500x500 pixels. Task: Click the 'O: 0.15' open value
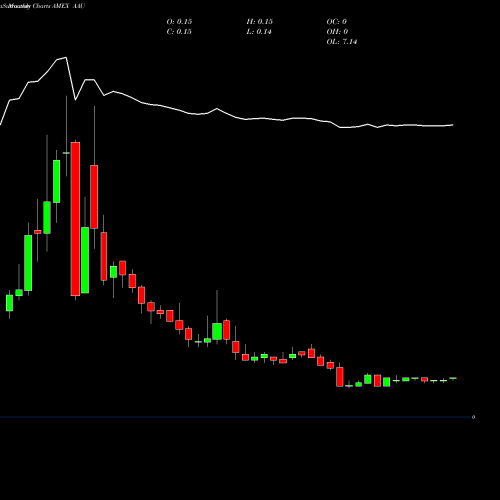179,22
